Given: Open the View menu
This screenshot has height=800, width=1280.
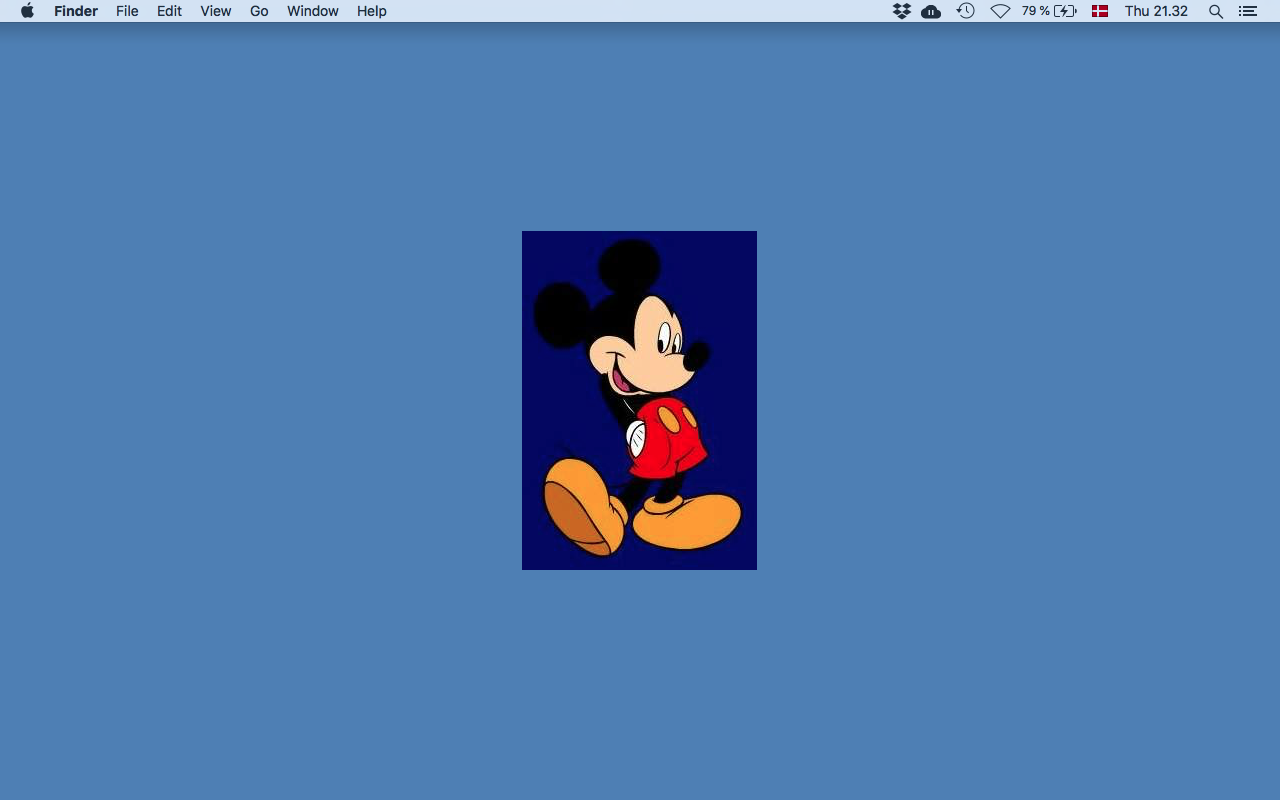Looking at the screenshot, I should (x=215, y=11).
